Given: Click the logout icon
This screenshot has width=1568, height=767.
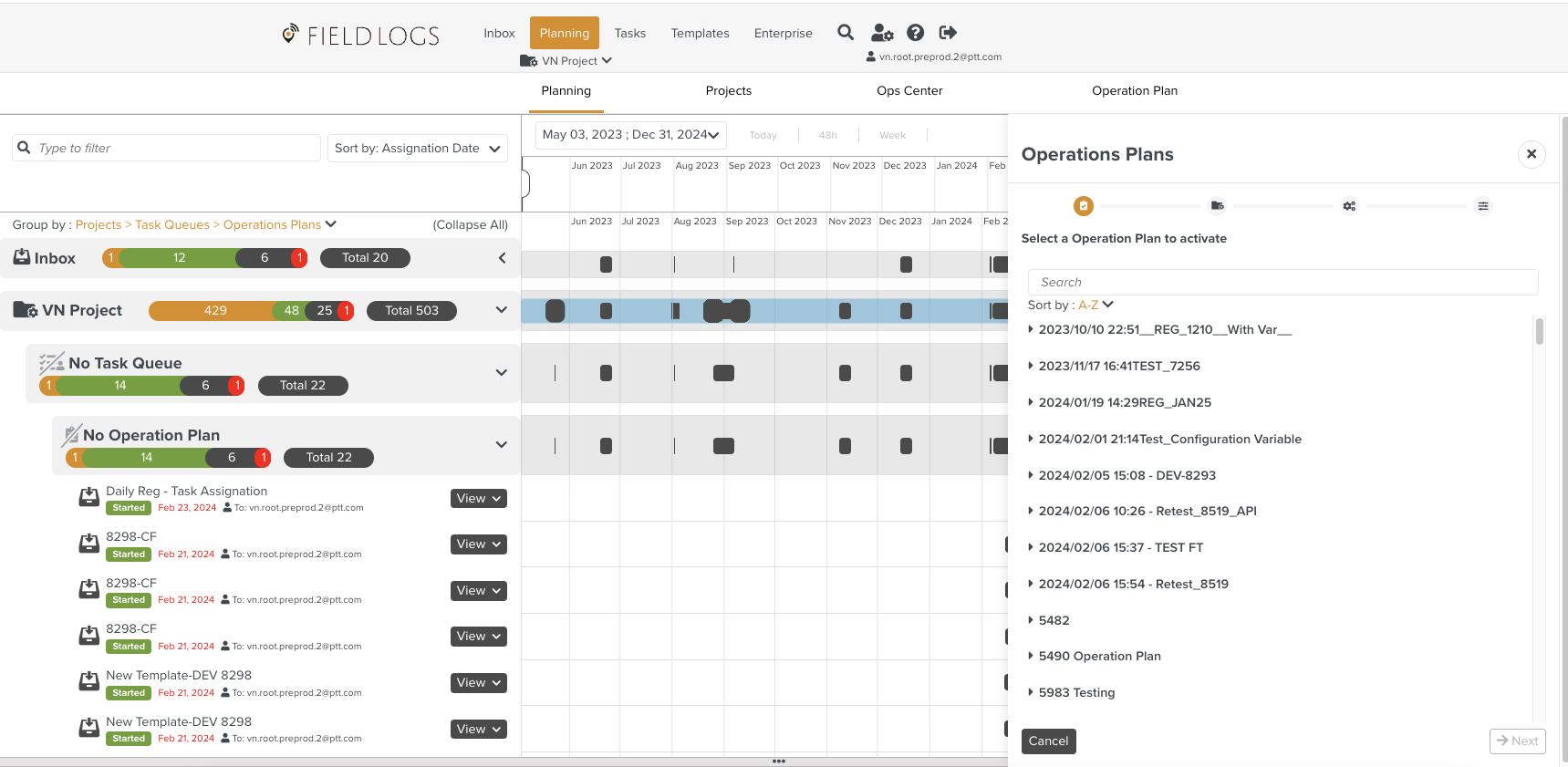Looking at the screenshot, I should point(948,33).
